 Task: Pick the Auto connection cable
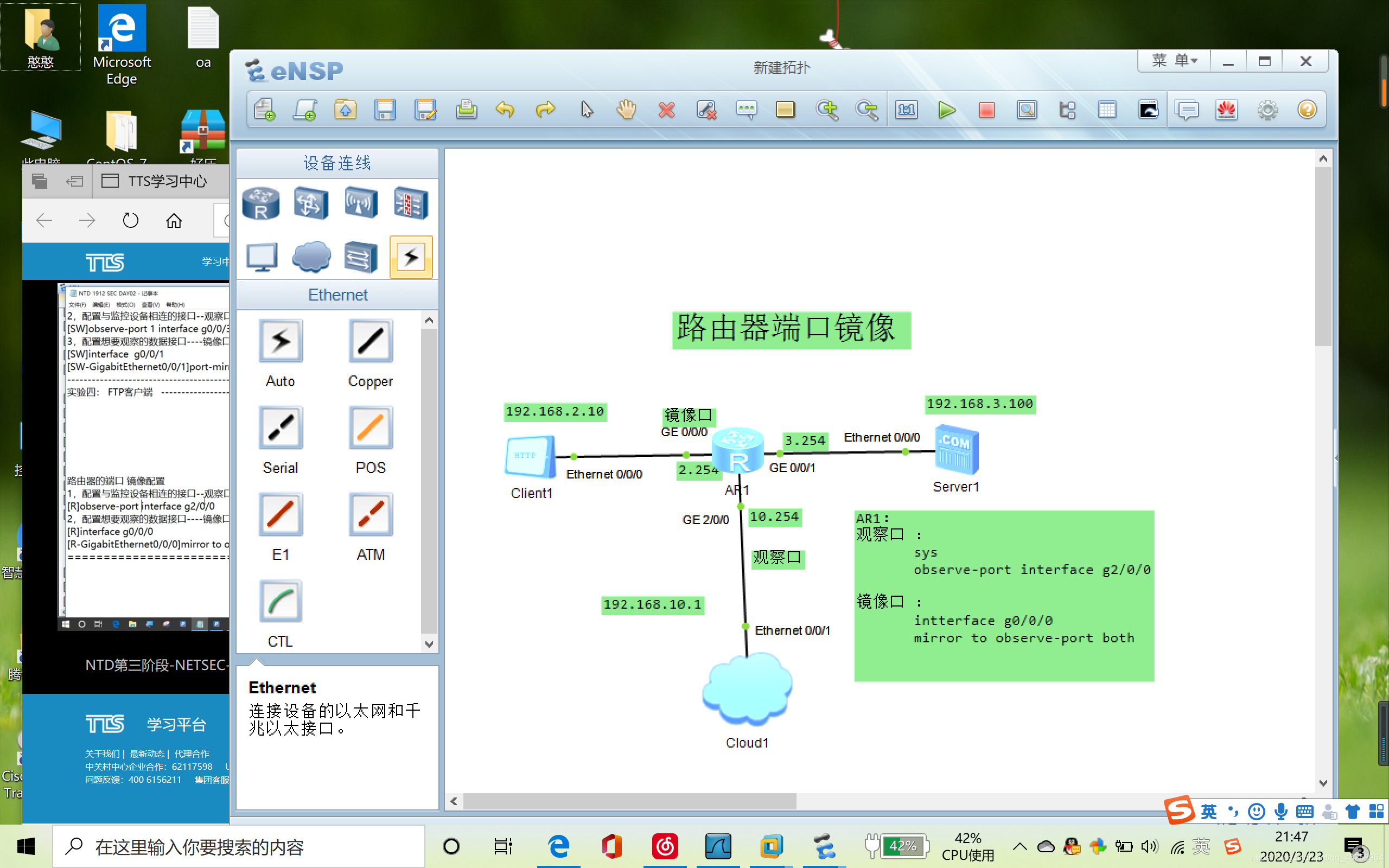coord(280,342)
